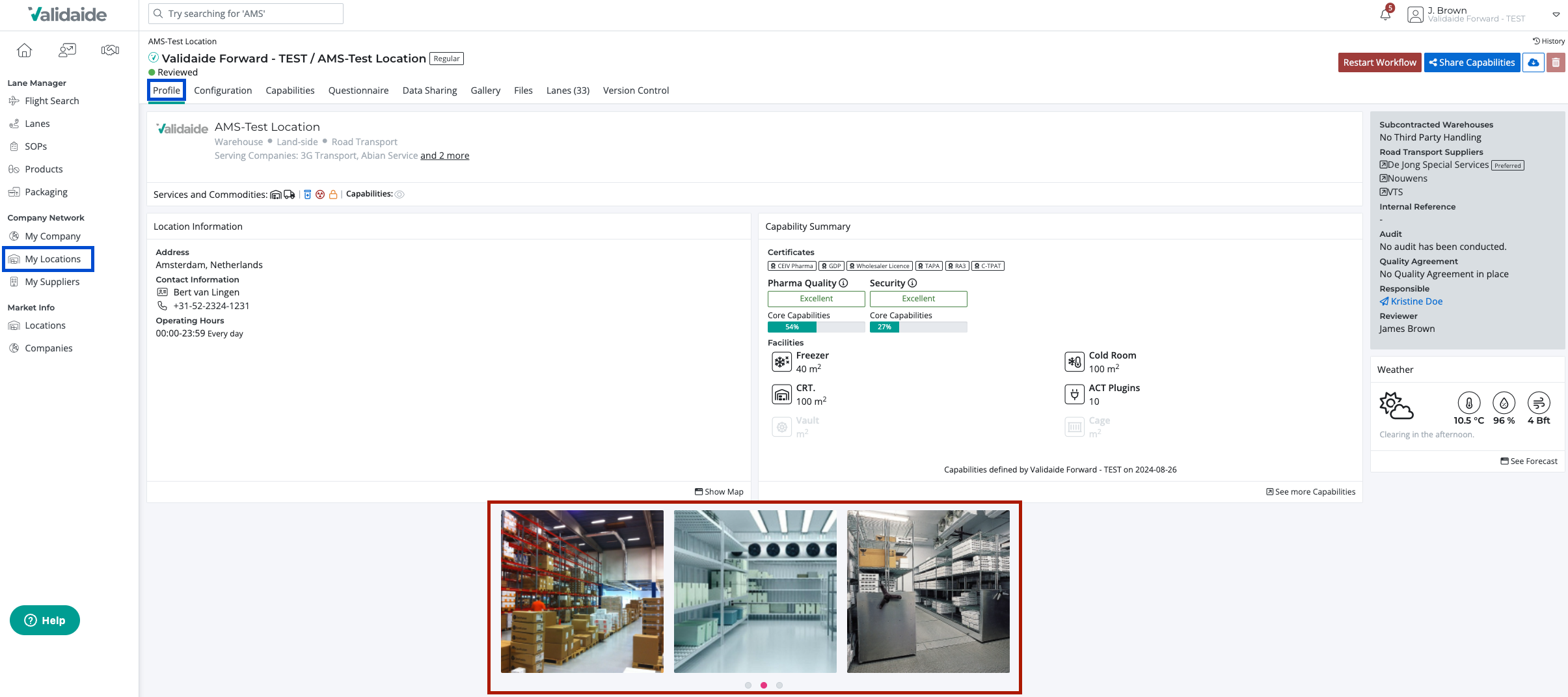Click the Share Capabilities button

point(1472,62)
